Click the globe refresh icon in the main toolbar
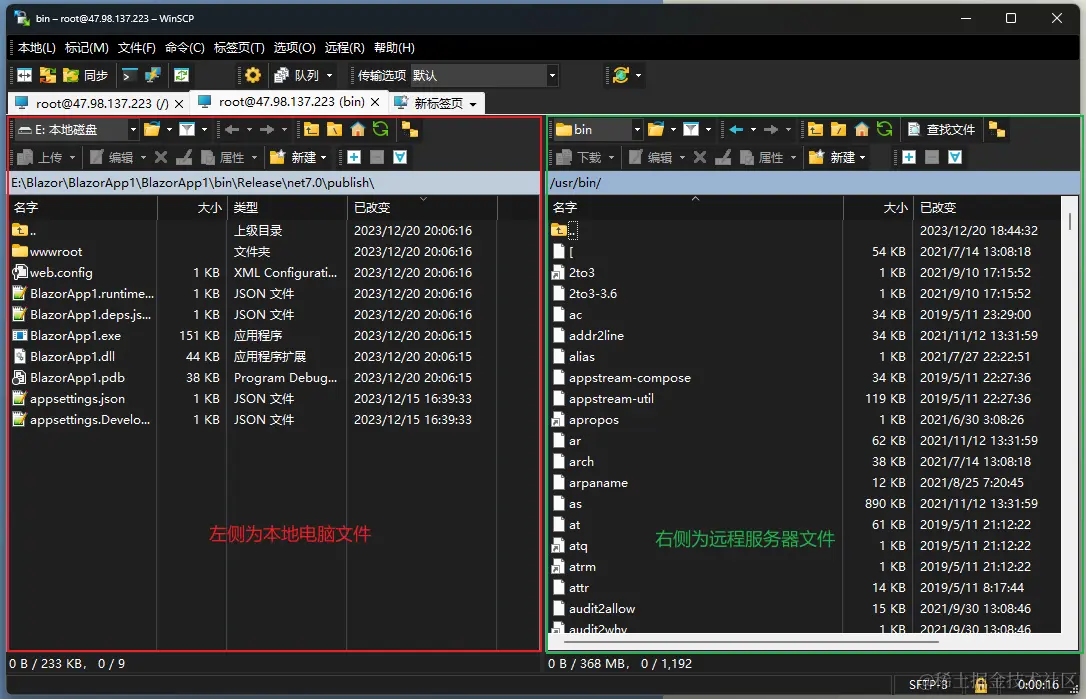 pos(621,76)
